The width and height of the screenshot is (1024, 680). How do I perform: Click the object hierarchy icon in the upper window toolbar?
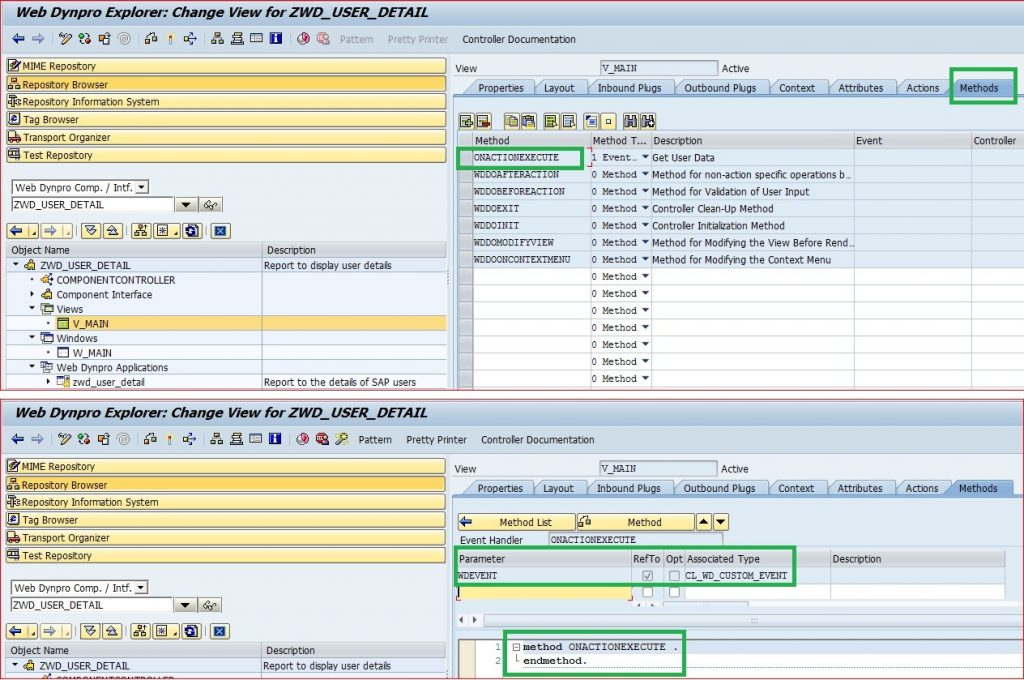pos(217,39)
